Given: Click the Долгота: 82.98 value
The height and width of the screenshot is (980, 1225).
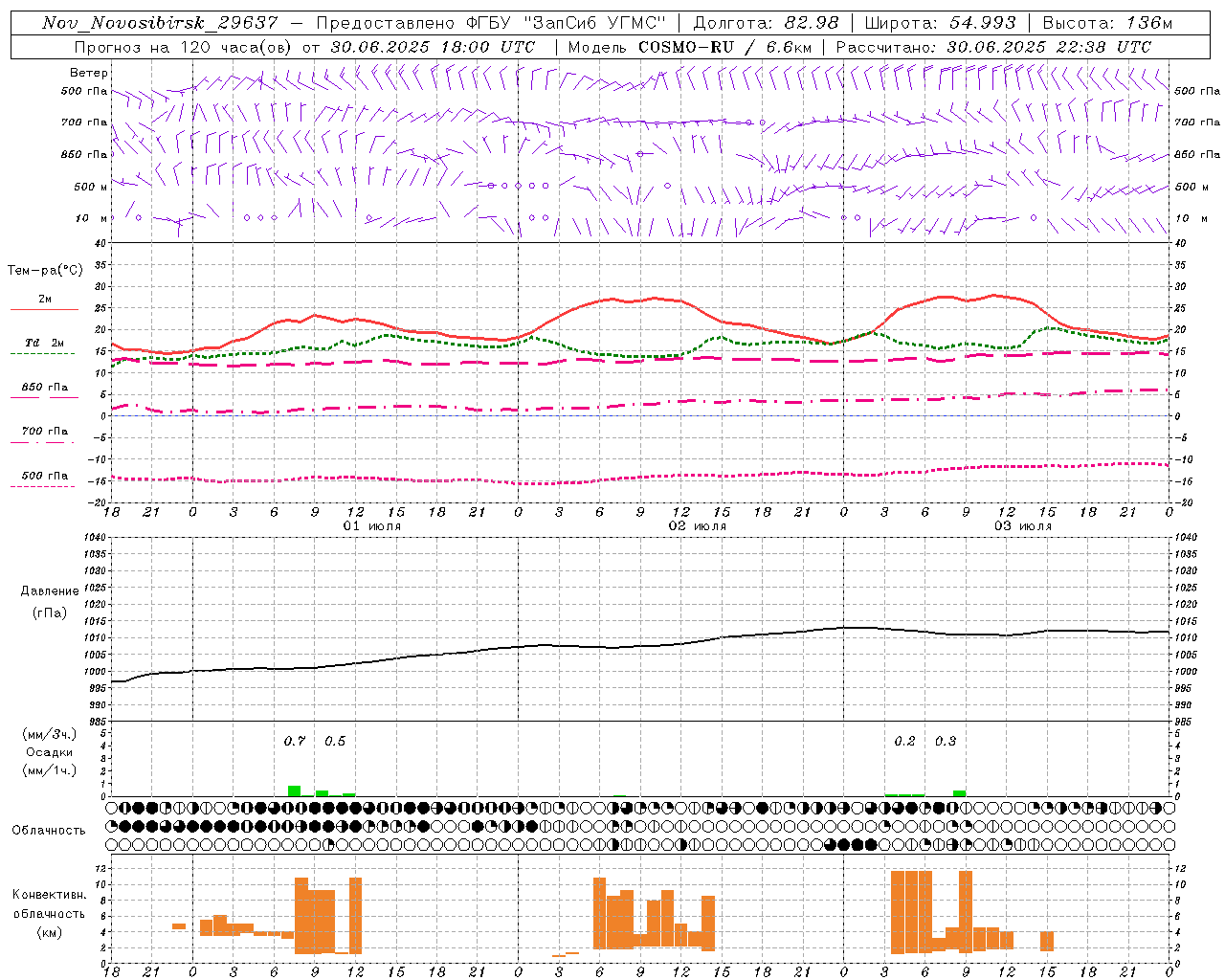Looking at the screenshot, I should pos(766,23).
